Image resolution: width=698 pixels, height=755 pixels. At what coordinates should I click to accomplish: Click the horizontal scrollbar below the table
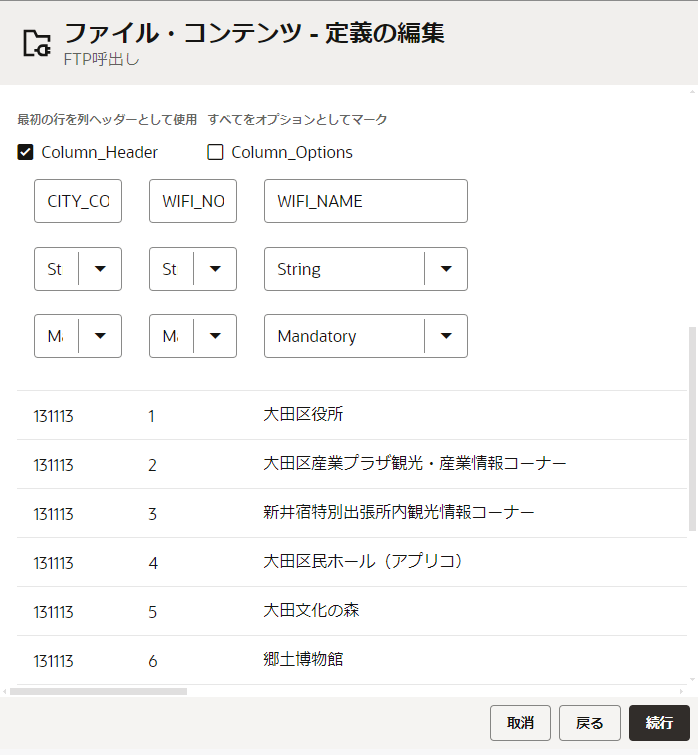[98, 691]
